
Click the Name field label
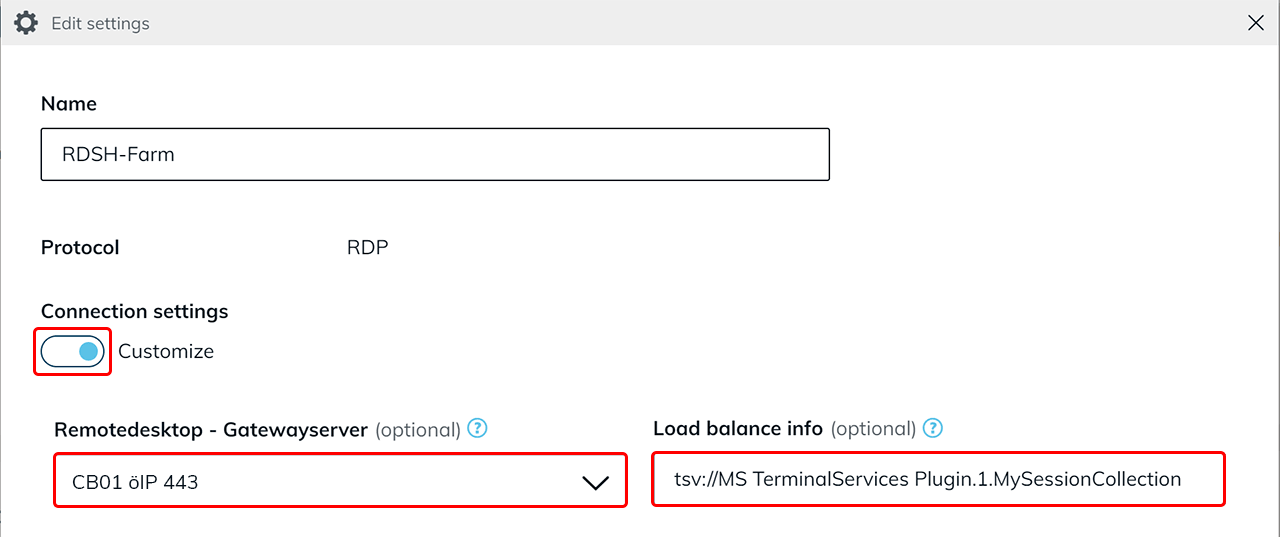[x=69, y=104]
